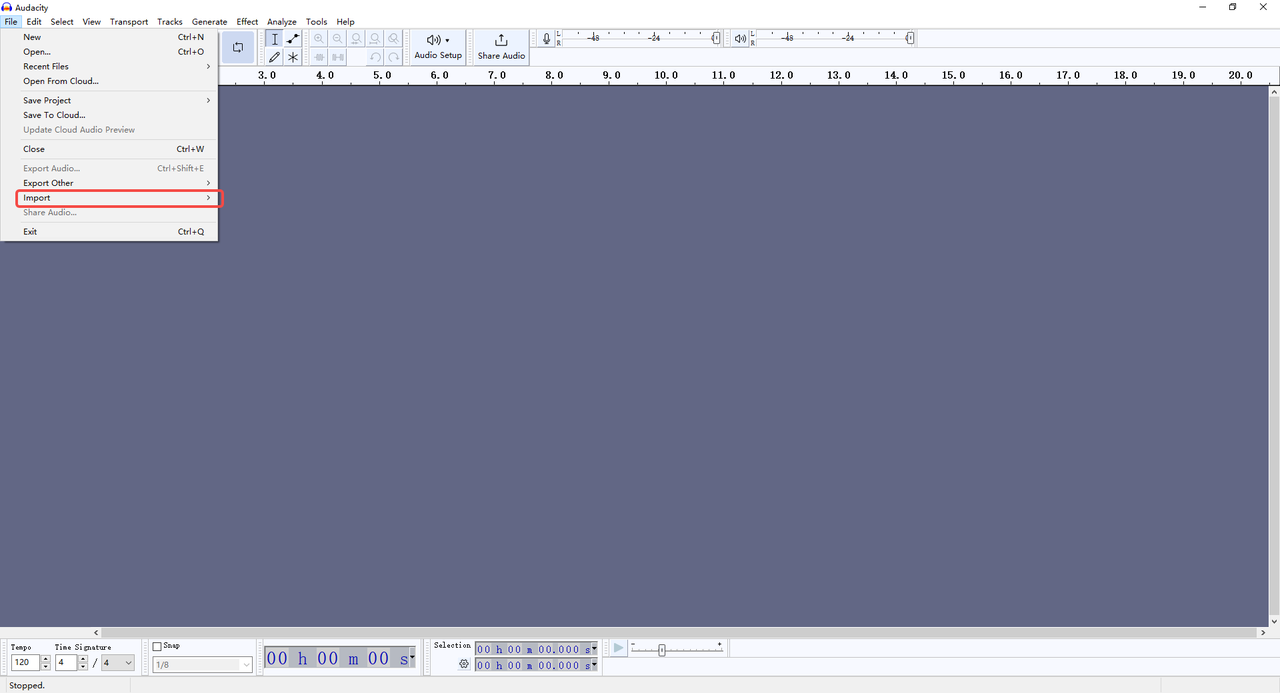The height and width of the screenshot is (693, 1280).
Task: Open the Help menu
Action: [x=345, y=22]
